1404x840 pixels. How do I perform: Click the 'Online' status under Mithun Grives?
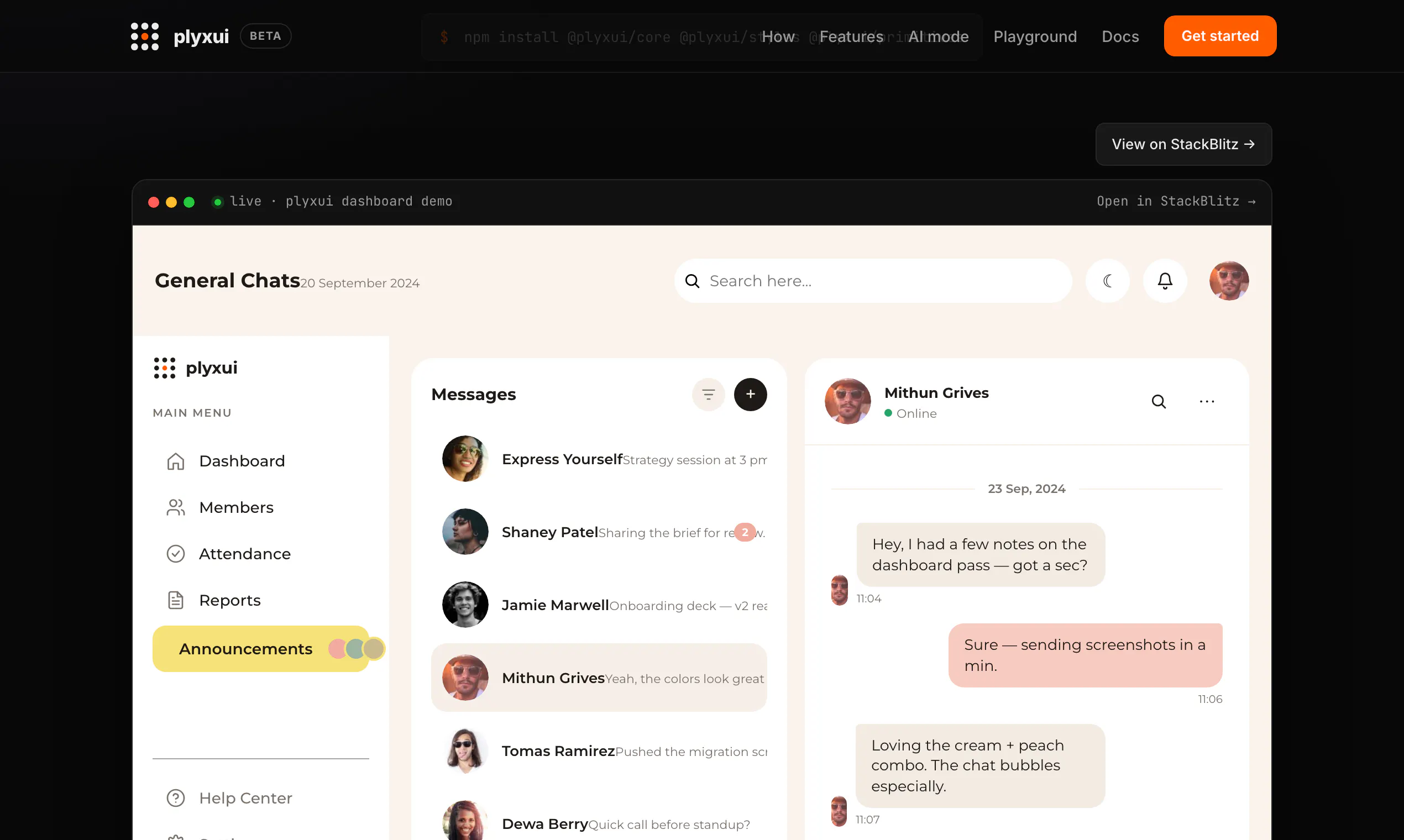click(x=911, y=414)
